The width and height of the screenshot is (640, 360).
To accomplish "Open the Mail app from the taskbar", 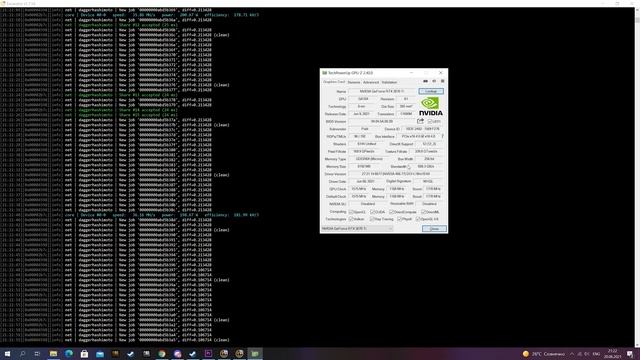I will (x=100, y=353).
